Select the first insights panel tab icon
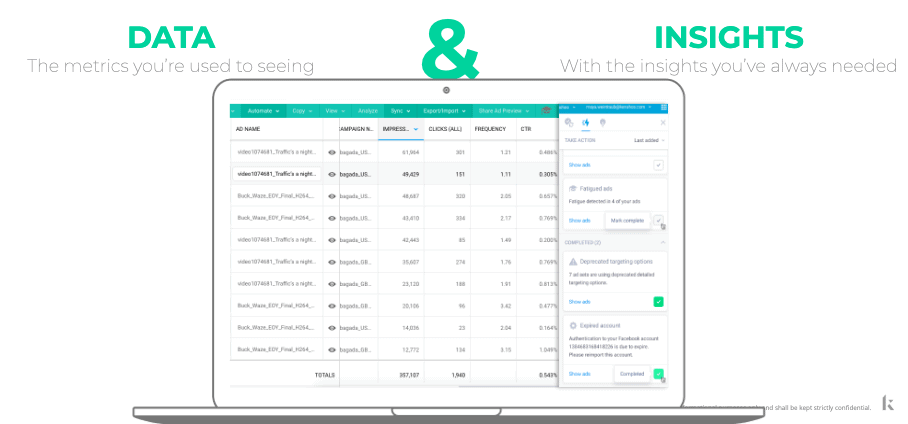Image resolution: width=908 pixels, height=424 pixels. pyautogui.click(x=569, y=123)
